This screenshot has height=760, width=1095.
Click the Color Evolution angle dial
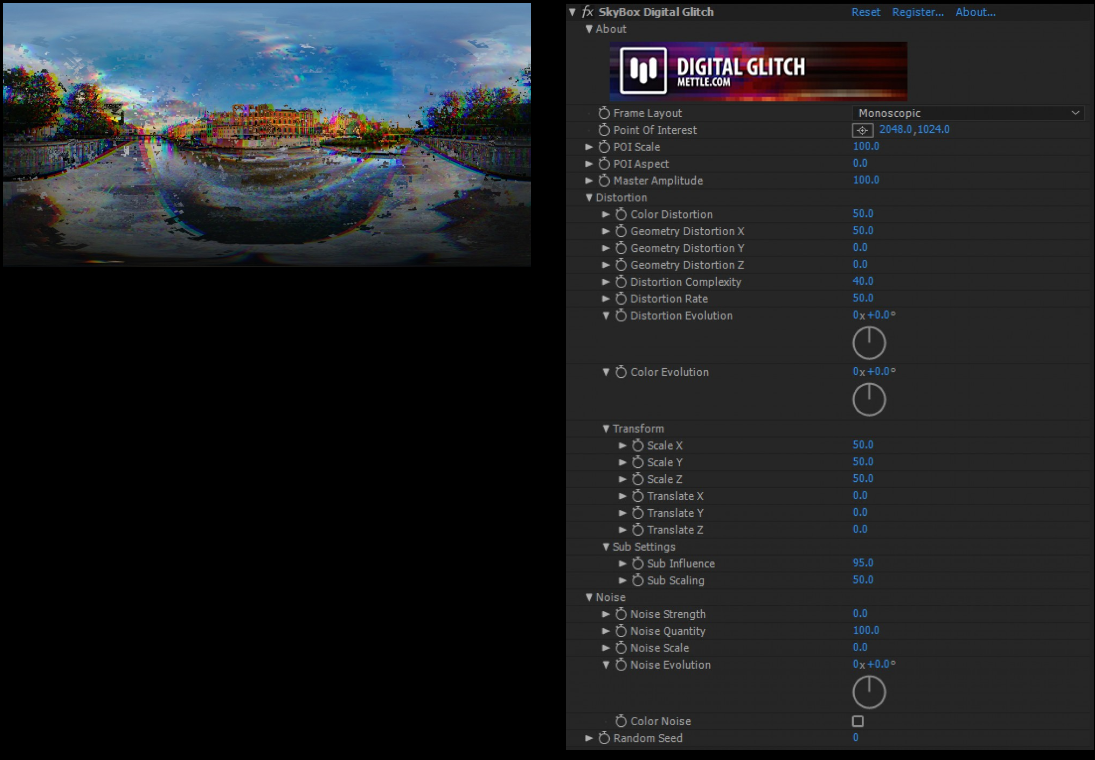click(x=869, y=400)
